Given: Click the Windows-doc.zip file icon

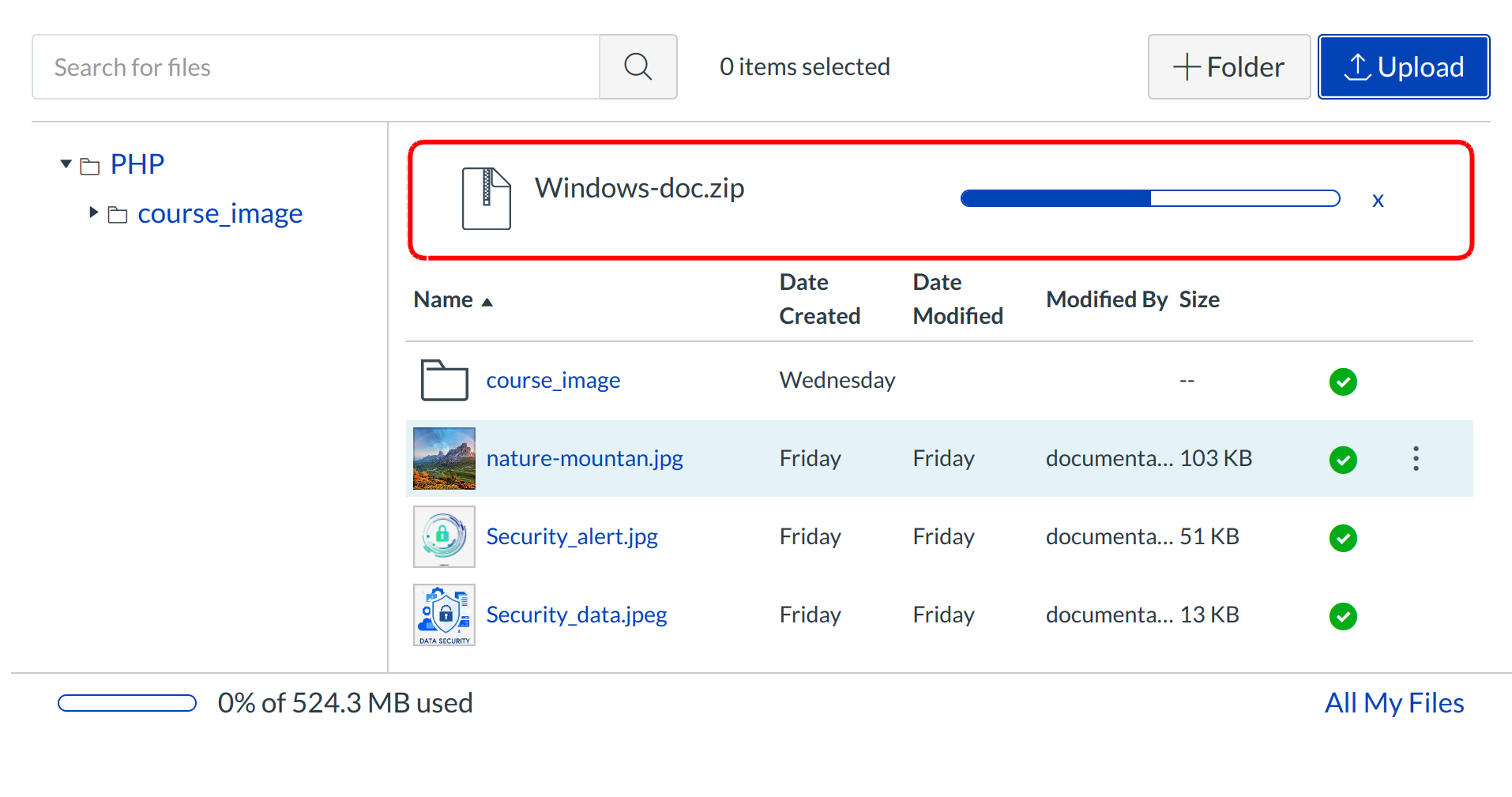Looking at the screenshot, I should 486,198.
